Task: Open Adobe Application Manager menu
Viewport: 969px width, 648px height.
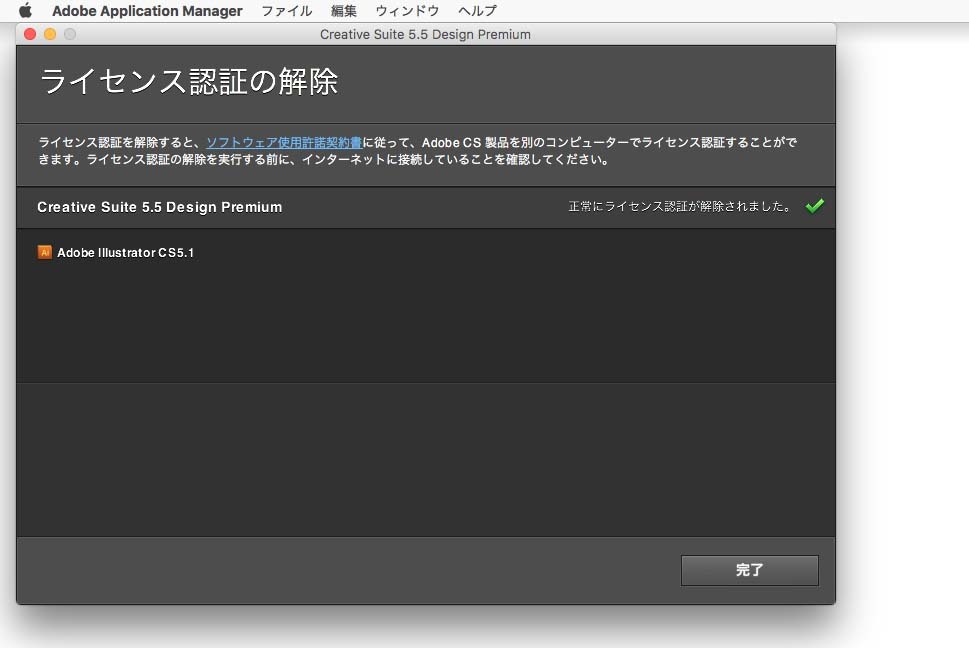Action: tap(147, 11)
